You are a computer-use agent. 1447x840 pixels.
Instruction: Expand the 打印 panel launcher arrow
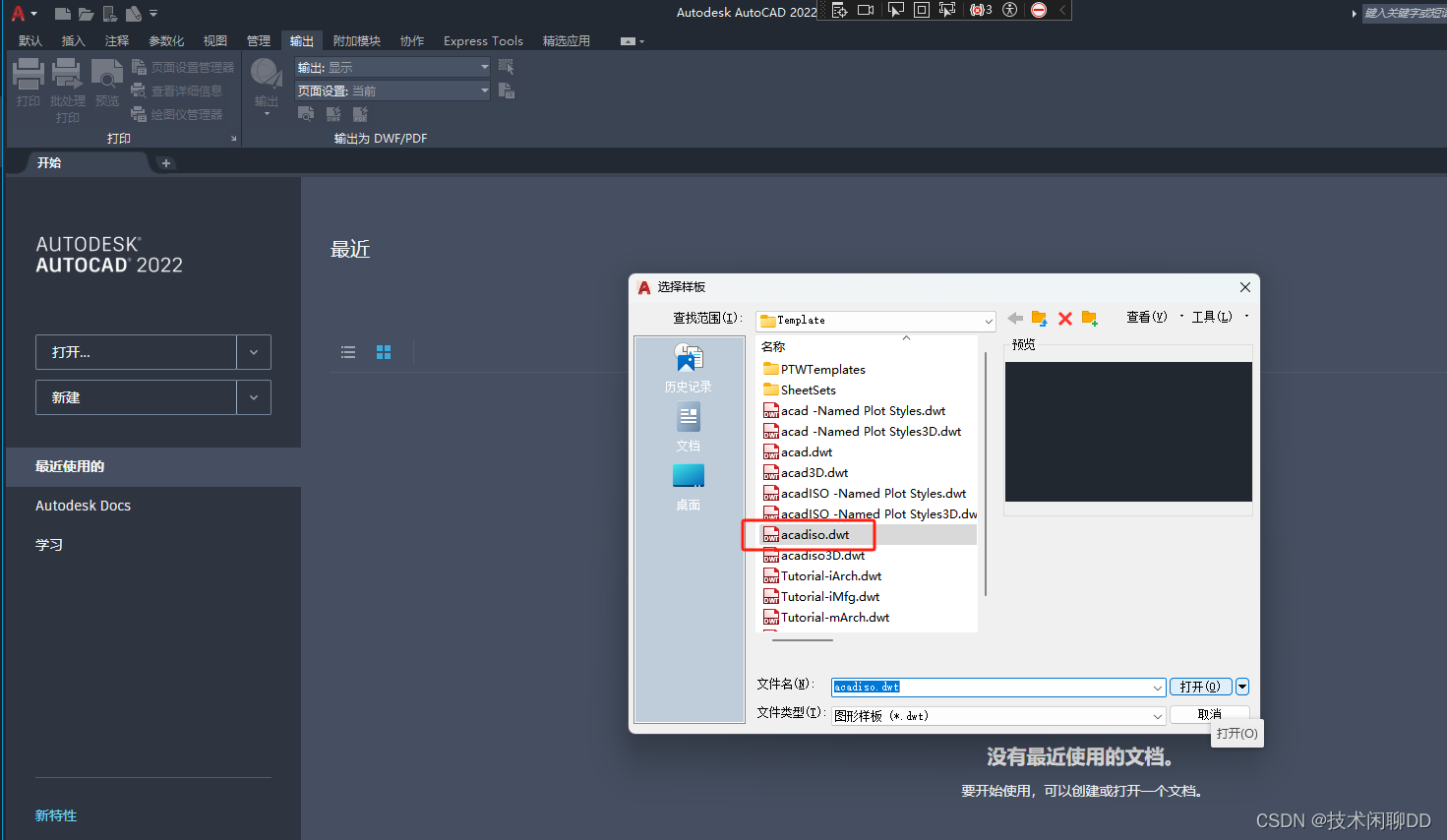tap(234, 139)
